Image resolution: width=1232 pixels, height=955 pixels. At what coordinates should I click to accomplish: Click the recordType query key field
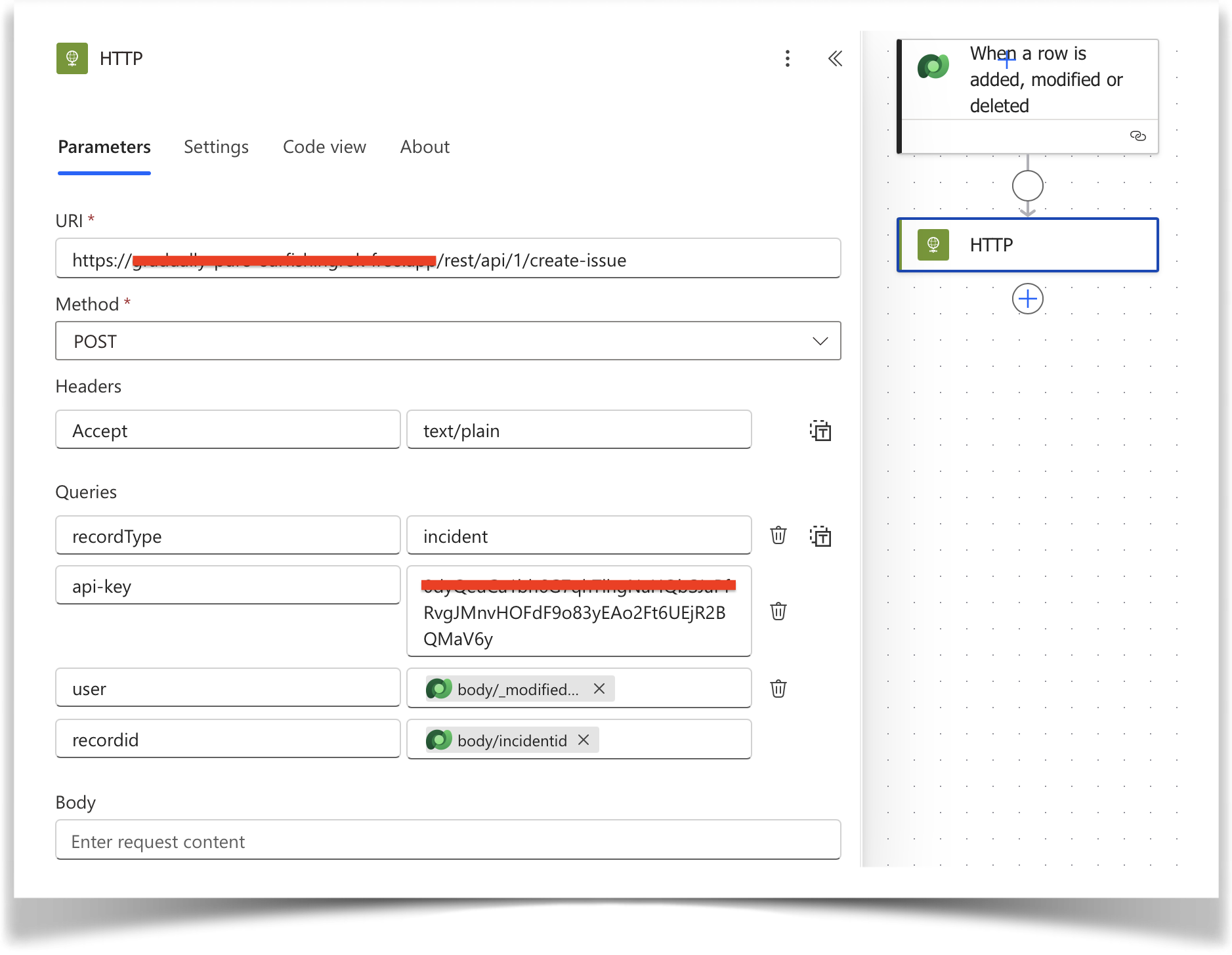(228, 535)
